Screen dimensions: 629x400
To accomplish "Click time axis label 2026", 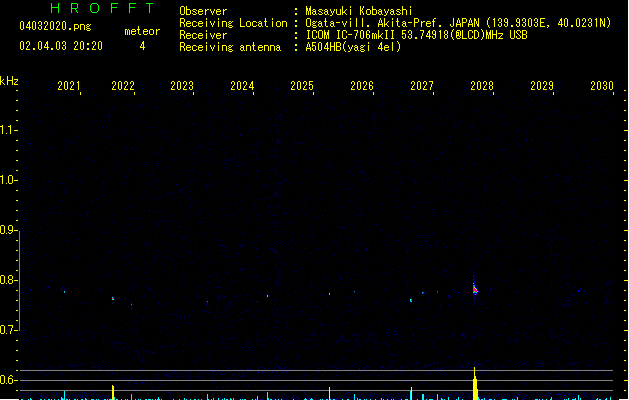I will (x=362, y=86).
